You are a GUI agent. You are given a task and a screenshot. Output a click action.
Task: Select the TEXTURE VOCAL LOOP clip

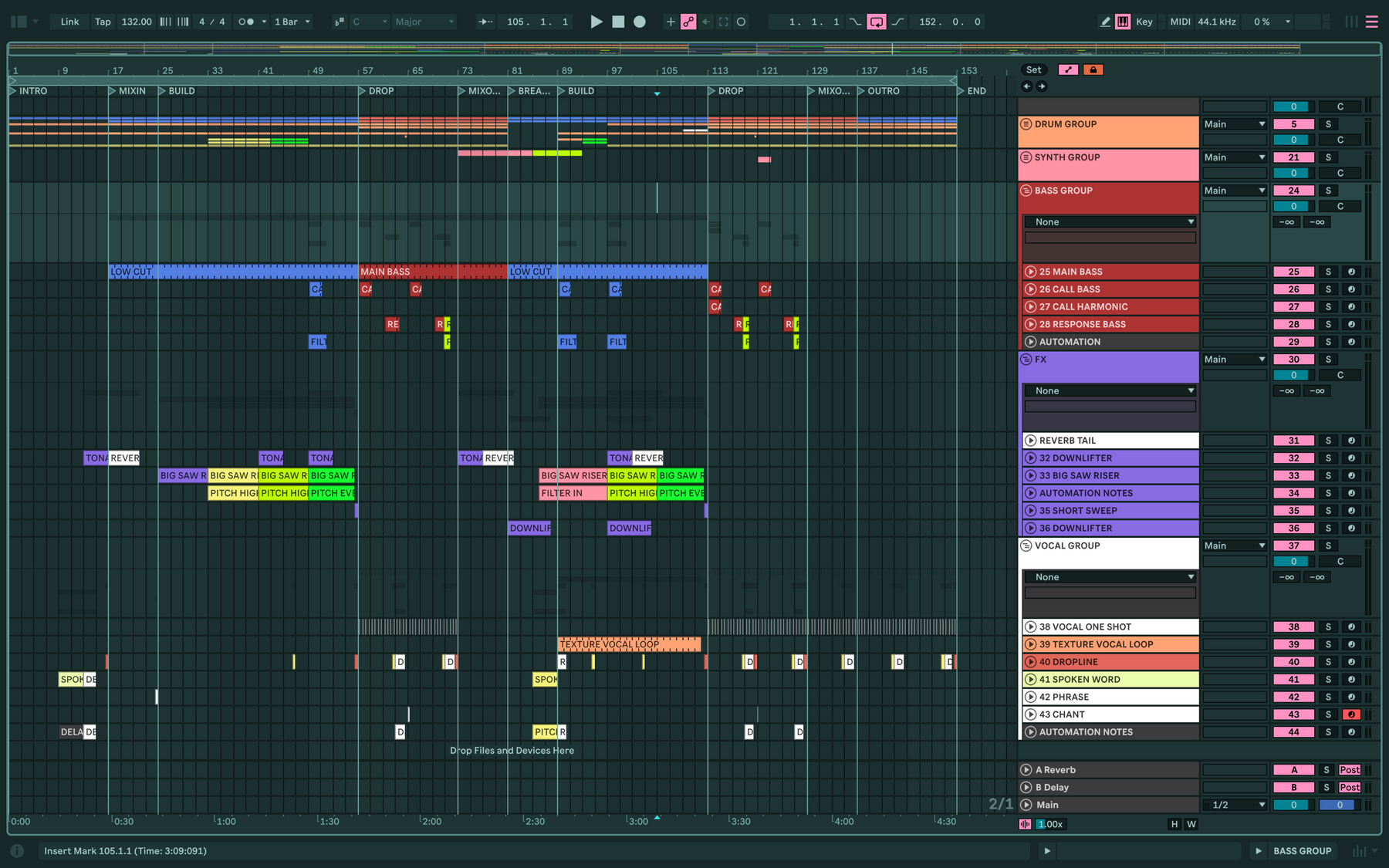tap(630, 644)
